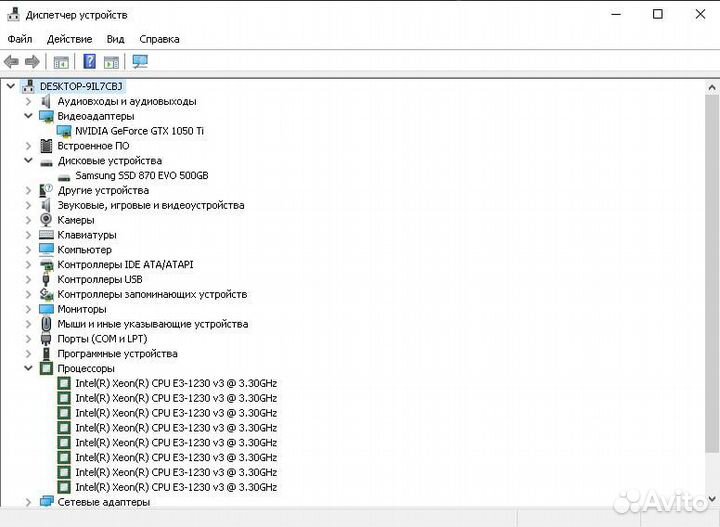
Task: Click the Камеры category icon
Action: [x=46, y=220]
